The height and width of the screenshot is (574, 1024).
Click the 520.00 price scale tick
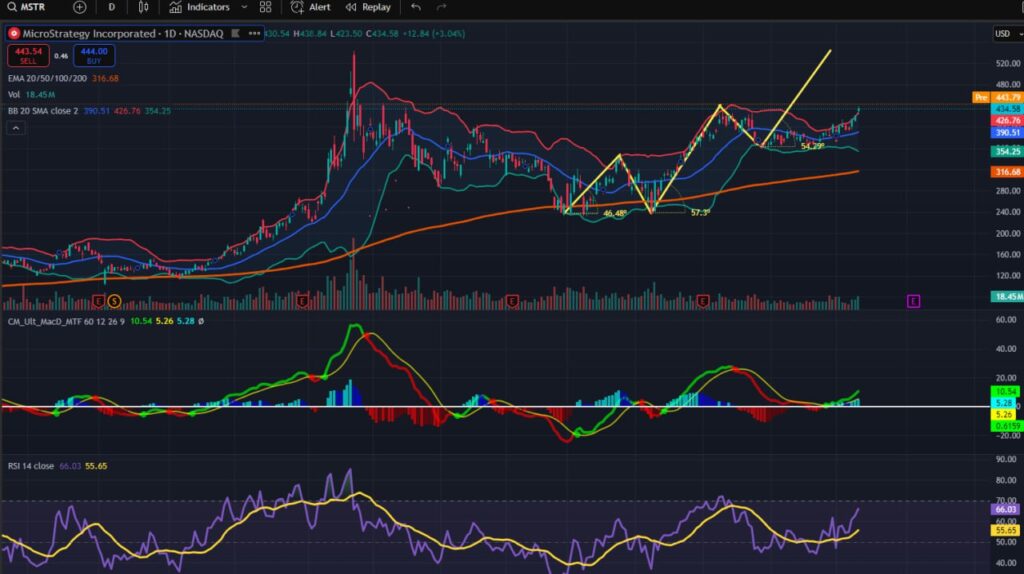tap(1008, 63)
